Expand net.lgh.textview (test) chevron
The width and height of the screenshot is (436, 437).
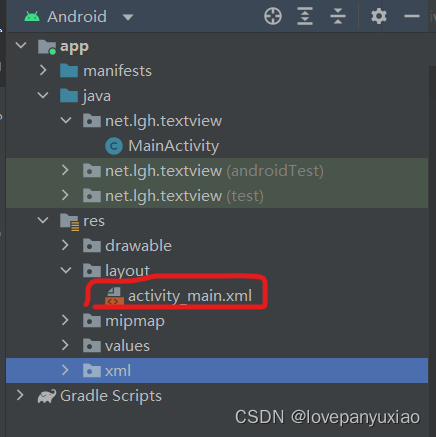(65, 195)
